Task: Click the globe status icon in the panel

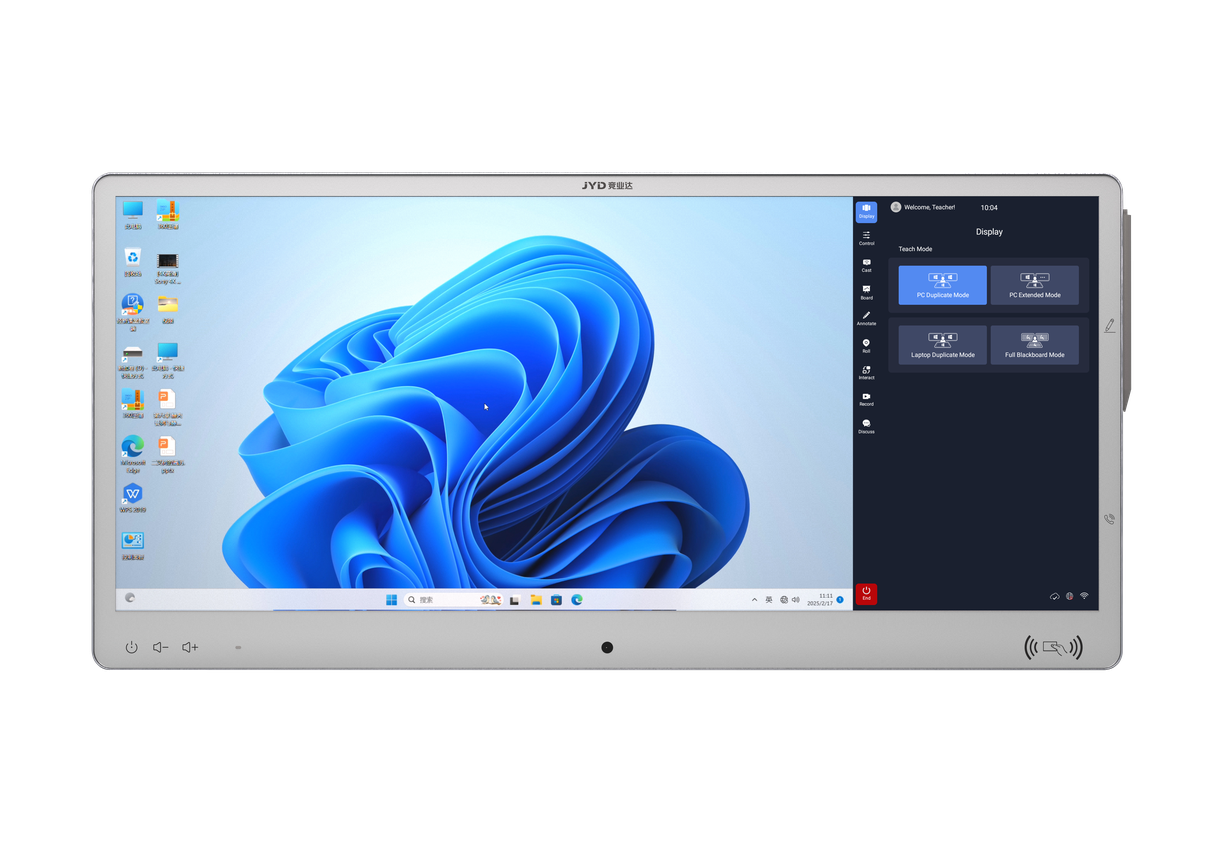Action: [x=1069, y=596]
